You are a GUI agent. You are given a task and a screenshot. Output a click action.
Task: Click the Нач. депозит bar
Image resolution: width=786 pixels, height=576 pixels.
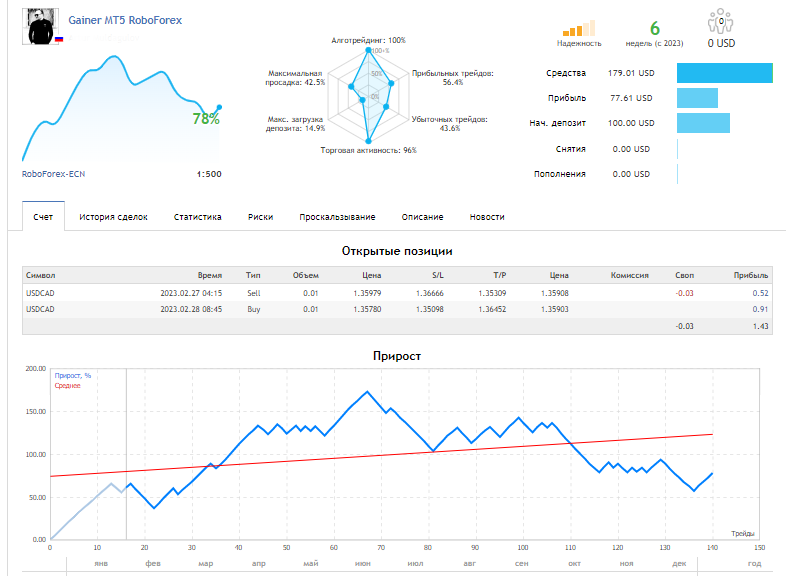coord(703,123)
